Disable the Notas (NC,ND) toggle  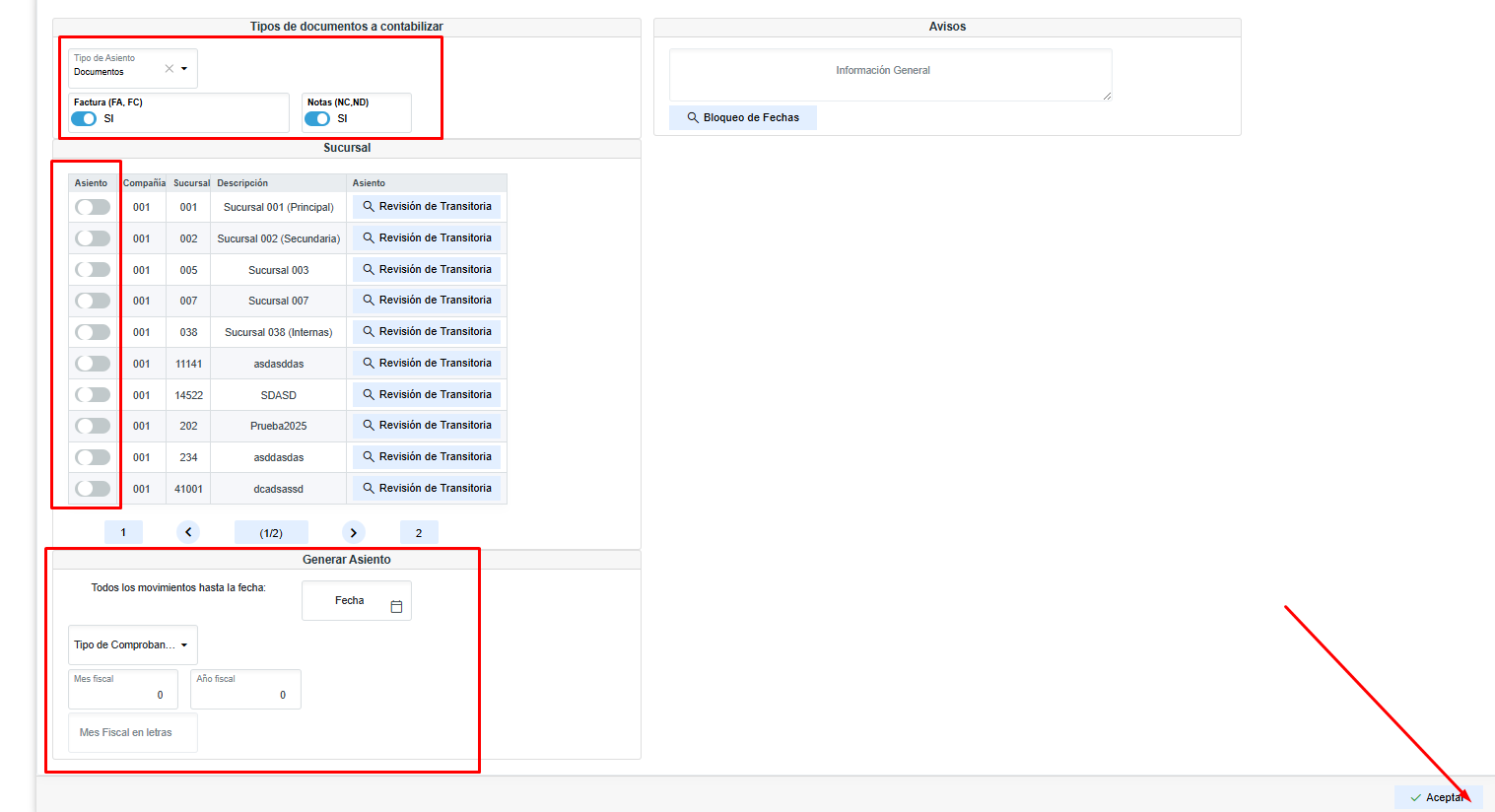[x=317, y=118]
